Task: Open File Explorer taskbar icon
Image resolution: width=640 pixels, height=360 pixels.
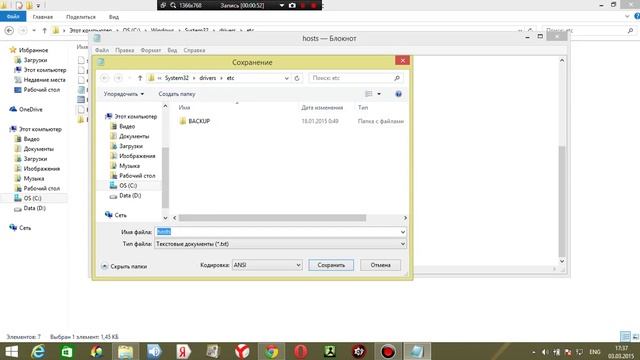Action: (x=125, y=351)
